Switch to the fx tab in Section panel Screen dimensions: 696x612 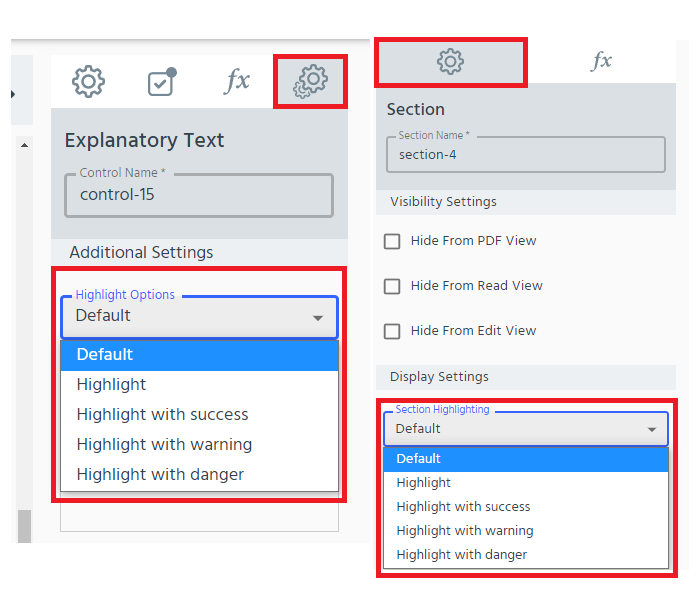click(601, 60)
